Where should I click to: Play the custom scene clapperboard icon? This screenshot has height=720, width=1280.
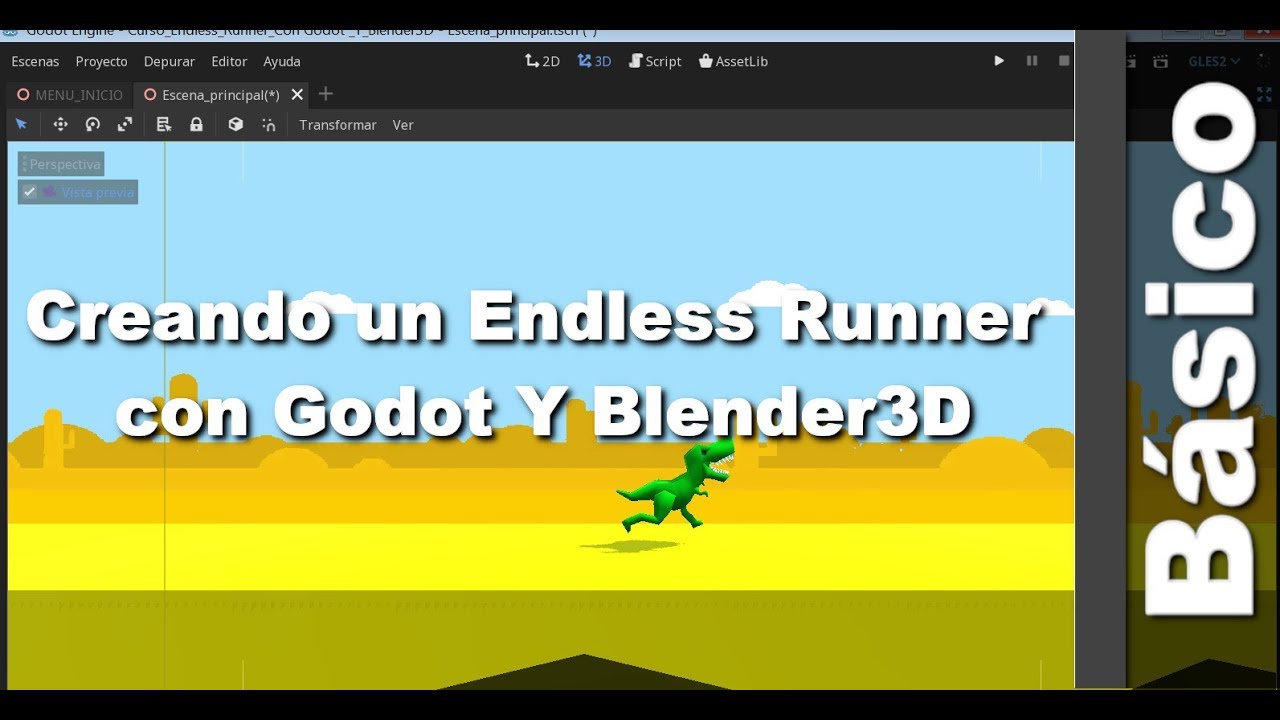(x=1160, y=61)
